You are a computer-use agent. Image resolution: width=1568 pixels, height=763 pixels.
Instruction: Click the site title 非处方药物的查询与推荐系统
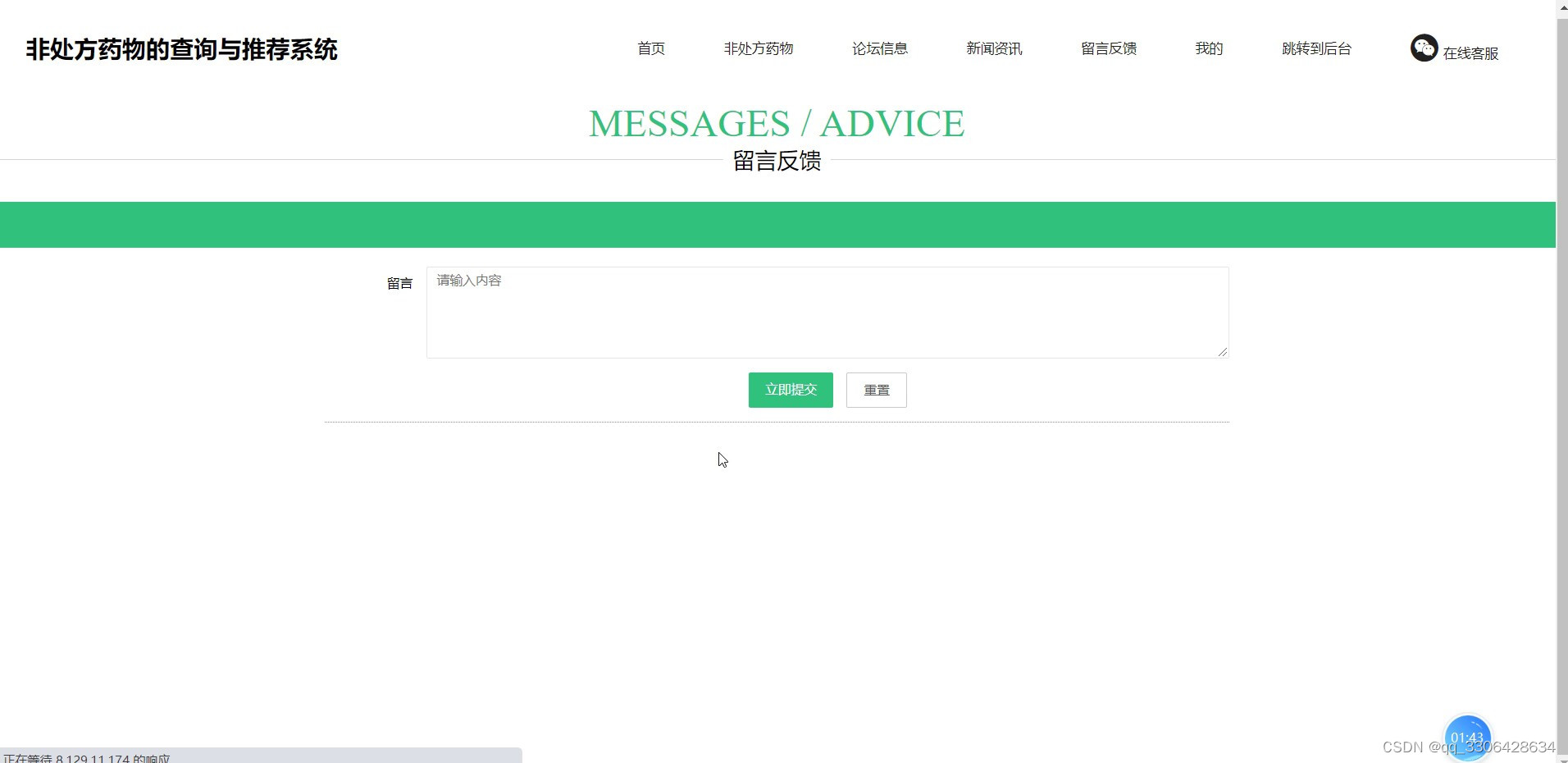pos(180,49)
